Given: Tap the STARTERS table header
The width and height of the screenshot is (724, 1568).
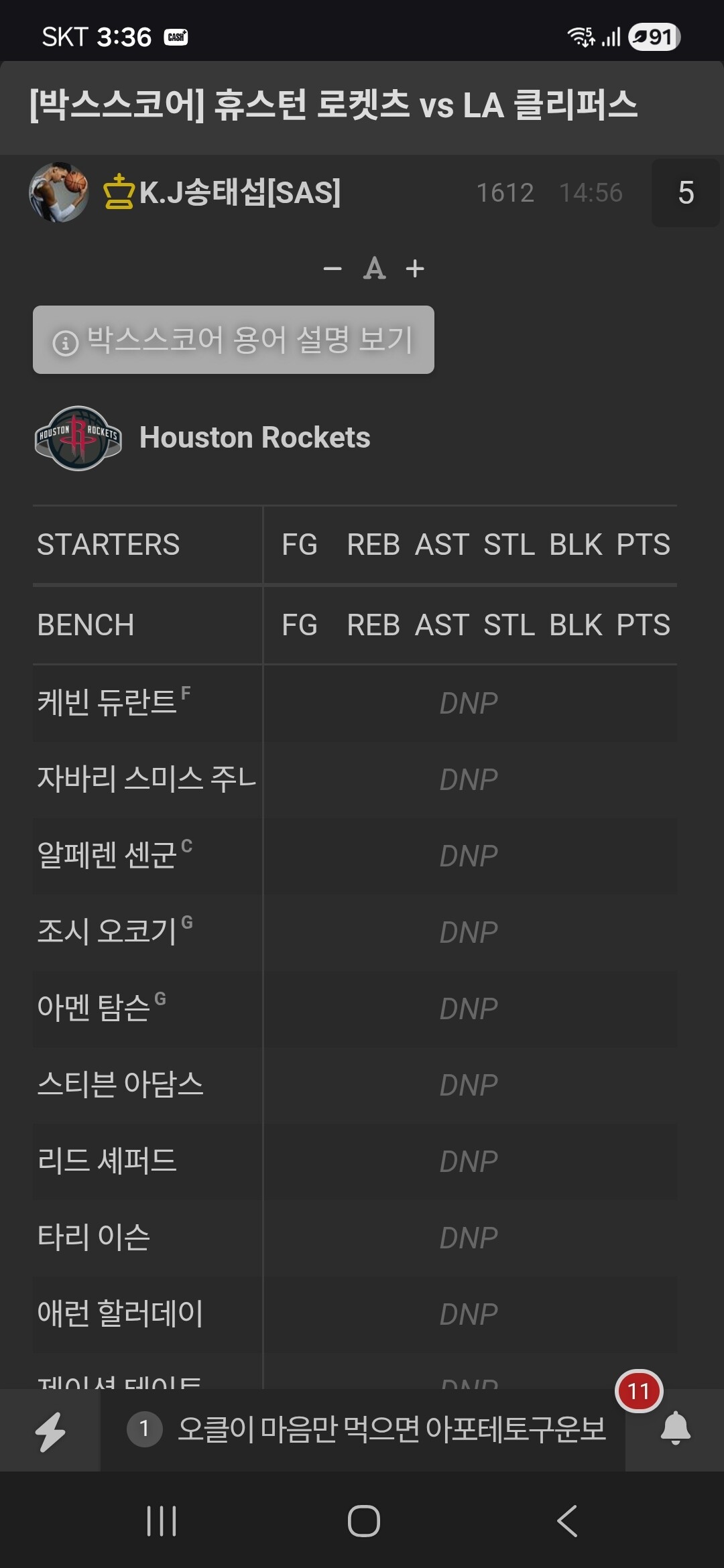Looking at the screenshot, I should tap(109, 545).
